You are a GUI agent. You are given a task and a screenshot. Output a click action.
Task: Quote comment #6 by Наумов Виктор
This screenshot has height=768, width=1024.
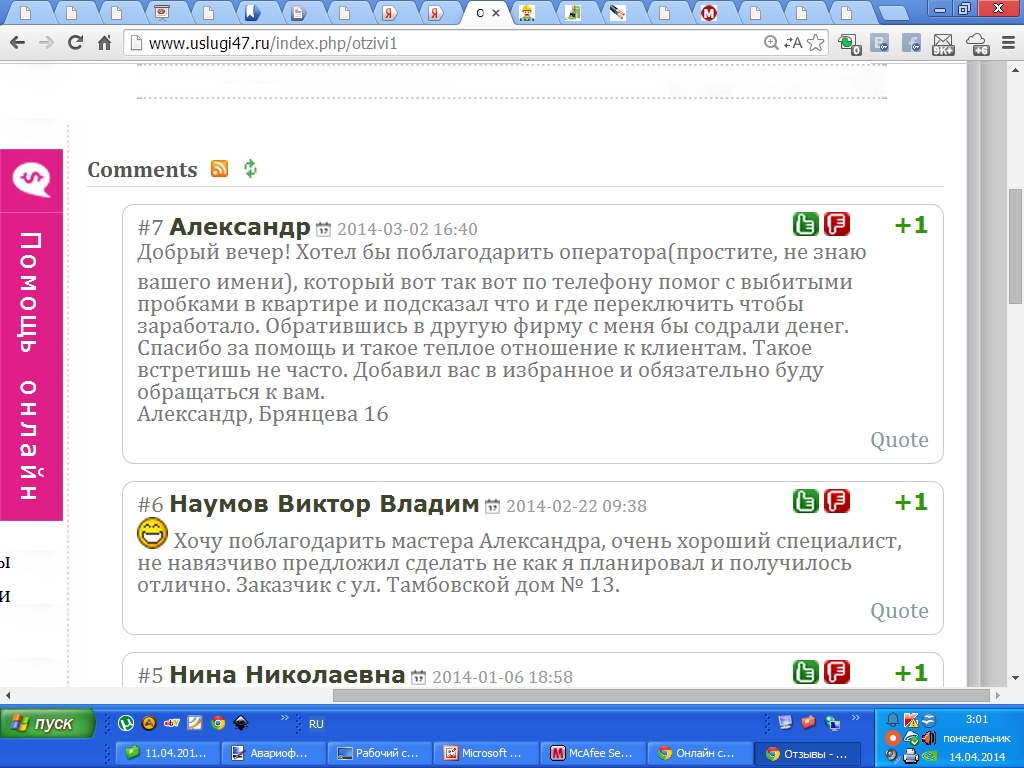[899, 610]
